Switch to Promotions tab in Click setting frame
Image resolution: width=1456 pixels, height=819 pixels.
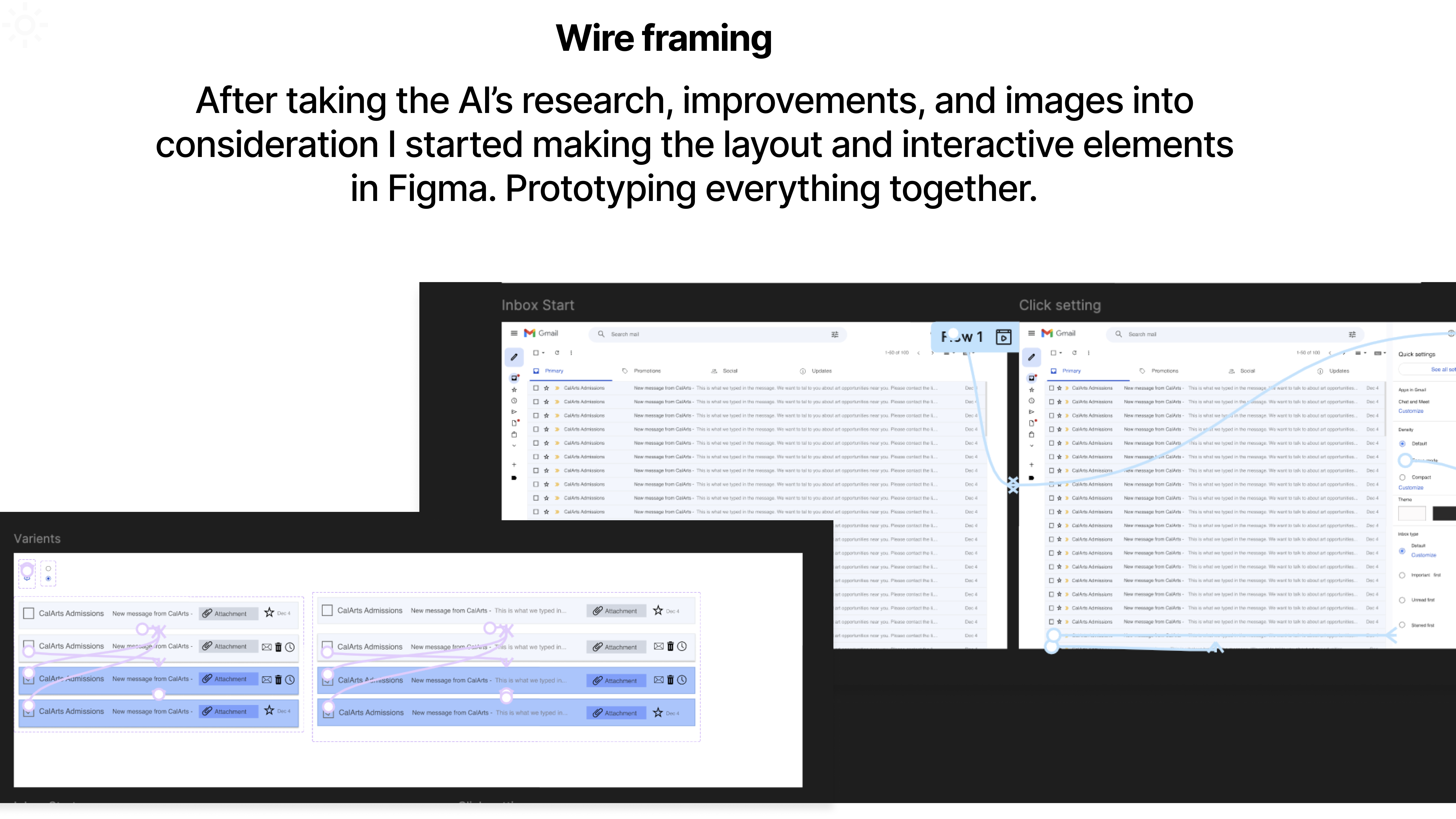coord(1159,371)
